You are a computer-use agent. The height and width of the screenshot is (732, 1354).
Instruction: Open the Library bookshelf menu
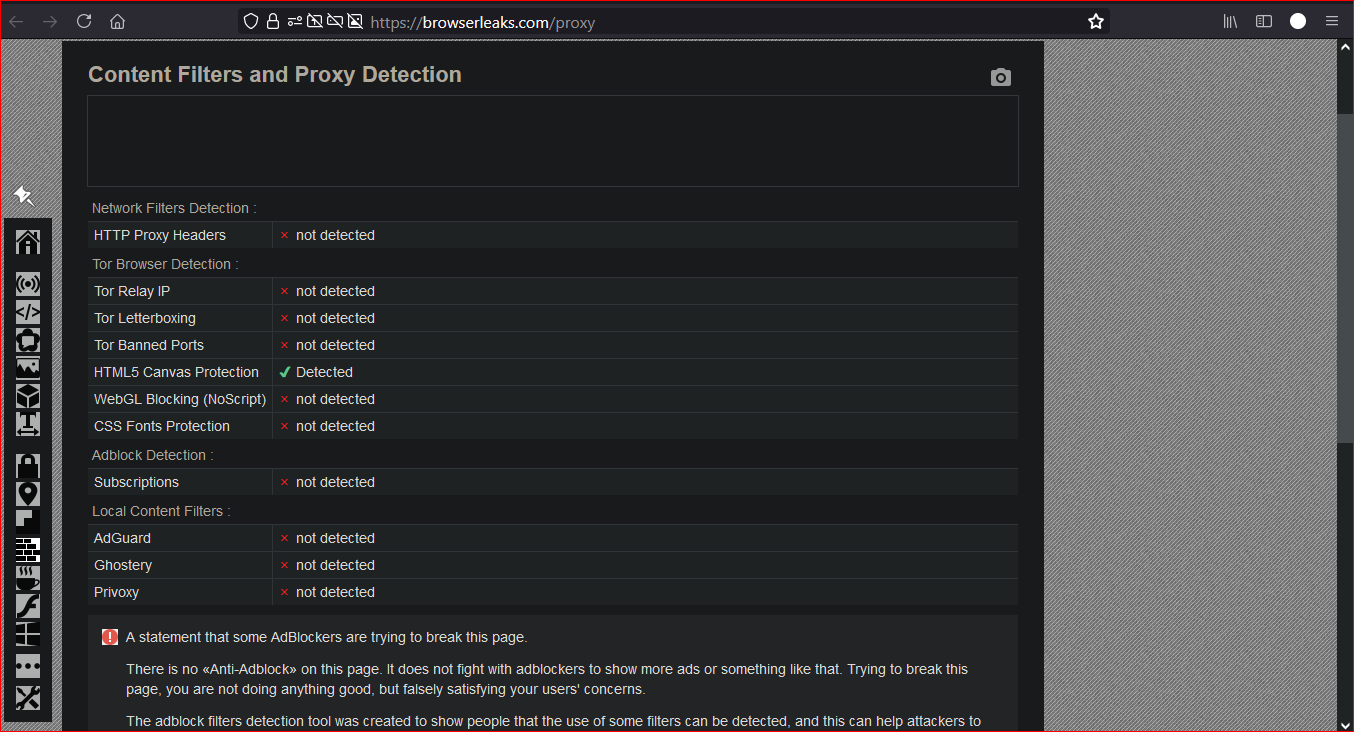click(x=1230, y=21)
